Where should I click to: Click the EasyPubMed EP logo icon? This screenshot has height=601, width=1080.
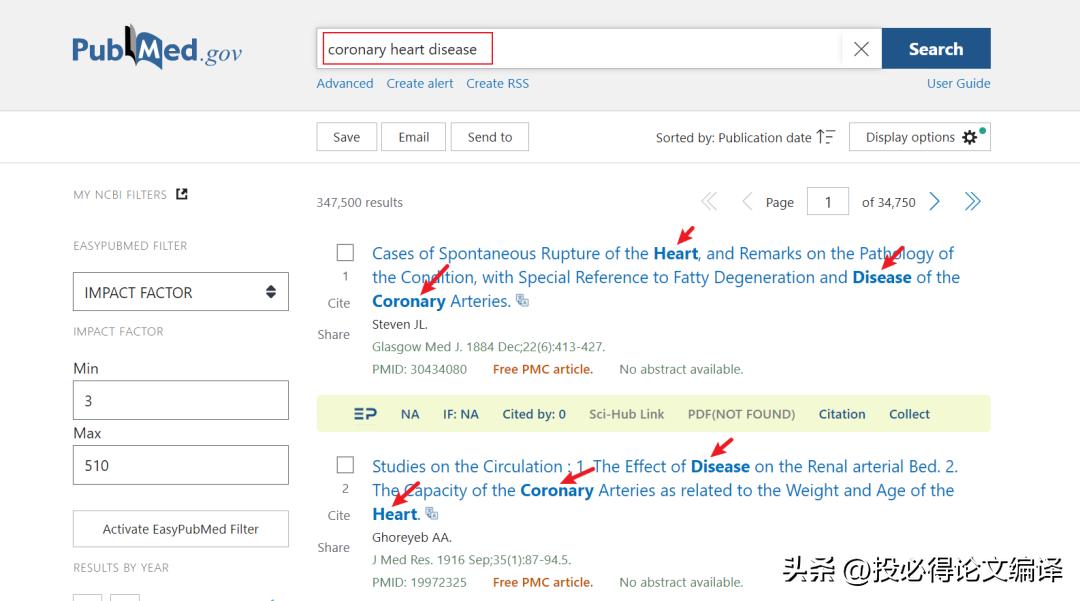365,414
